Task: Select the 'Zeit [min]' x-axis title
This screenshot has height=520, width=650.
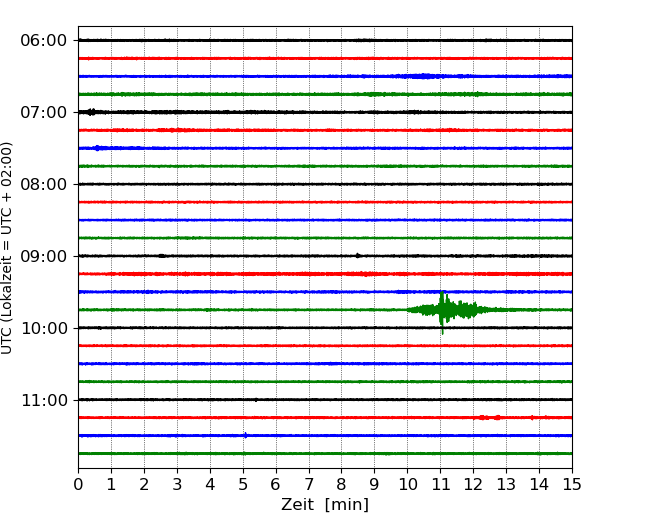Action: click(x=325, y=505)
